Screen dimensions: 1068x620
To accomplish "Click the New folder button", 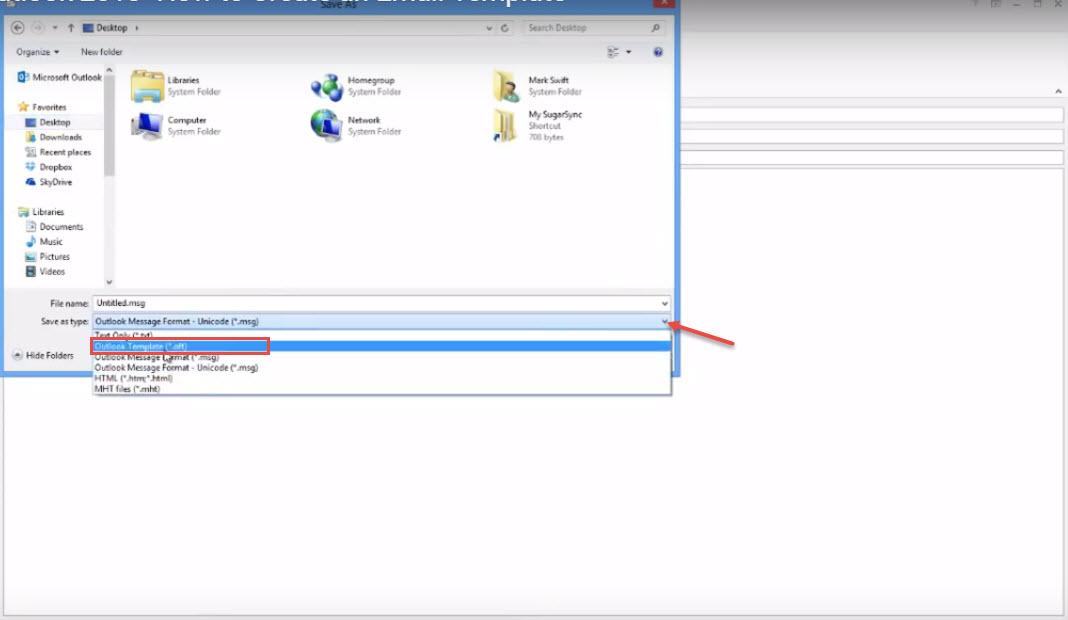I will (102, 52).
